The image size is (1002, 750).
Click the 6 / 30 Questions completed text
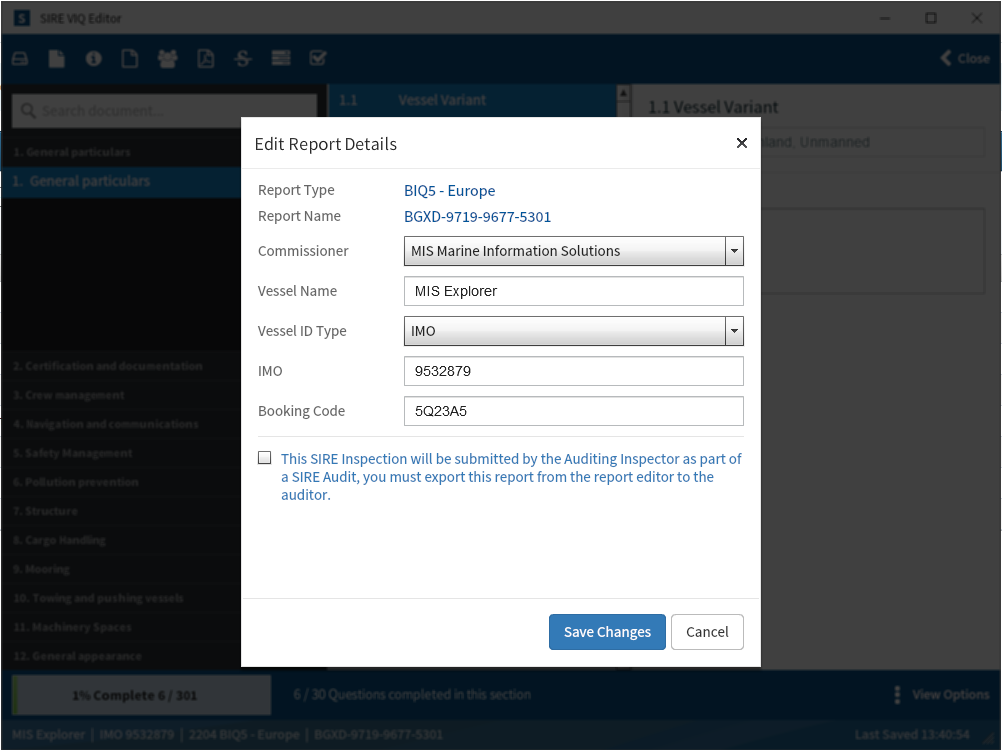coord(412,694)
